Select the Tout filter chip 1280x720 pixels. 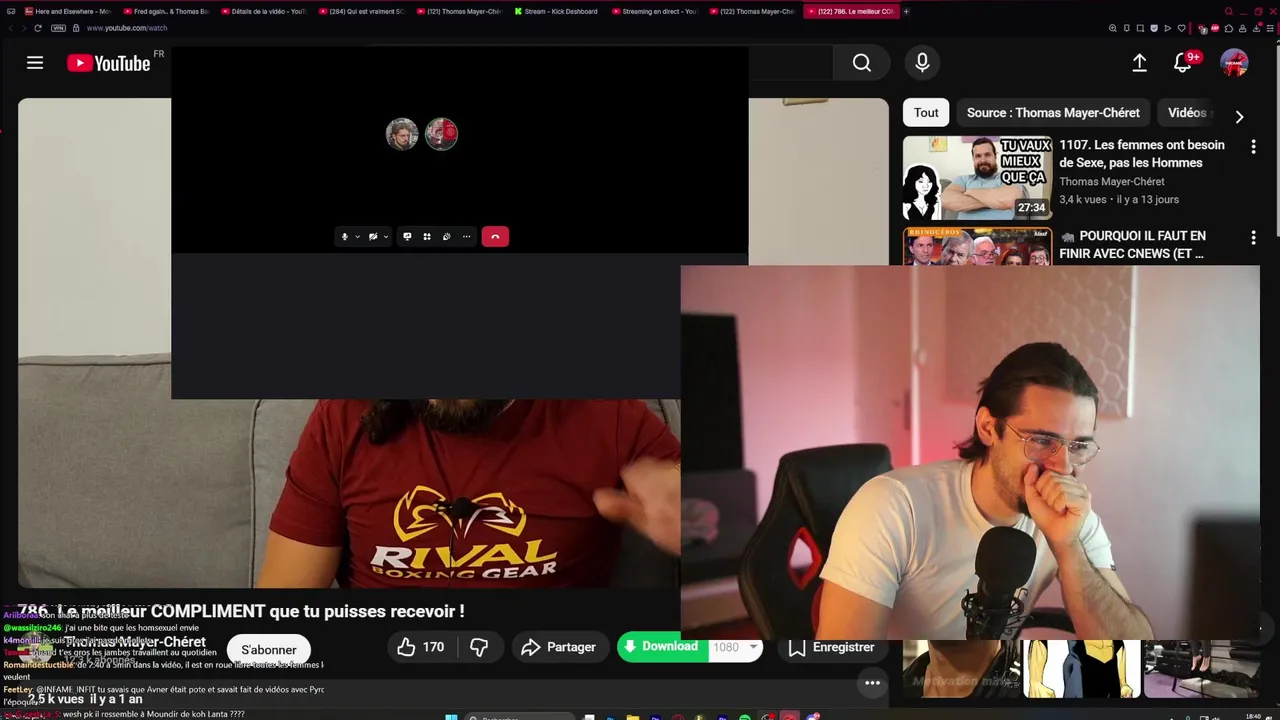tap(926, 113)
